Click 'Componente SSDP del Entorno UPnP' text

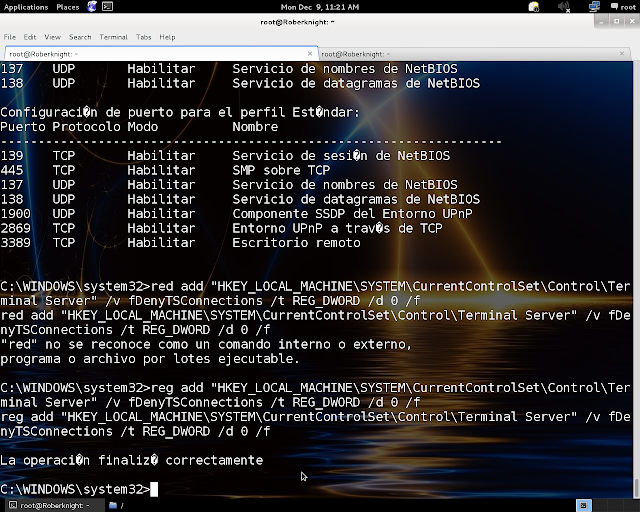352,214
